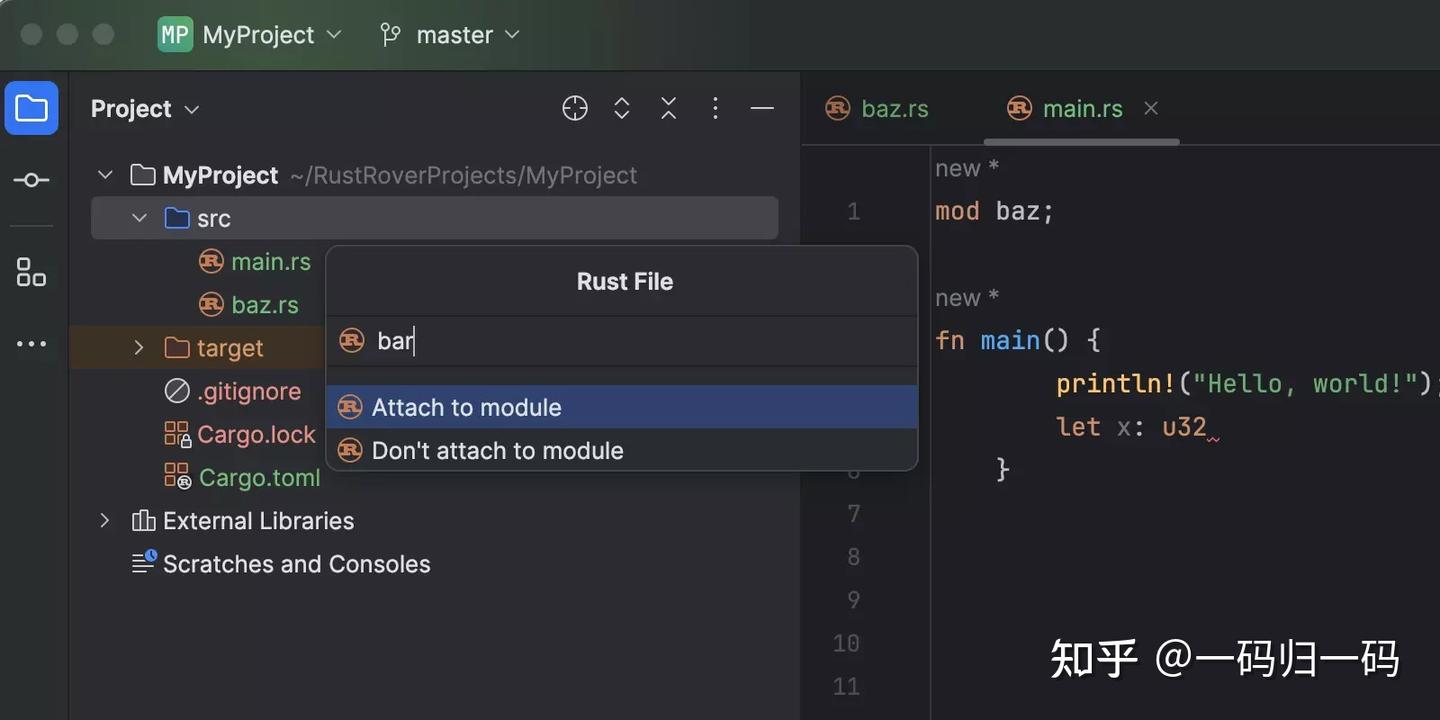Click the 'new *' hint above fn main
This screenshot has height=720, width=1440.
[x=967, y=298]
